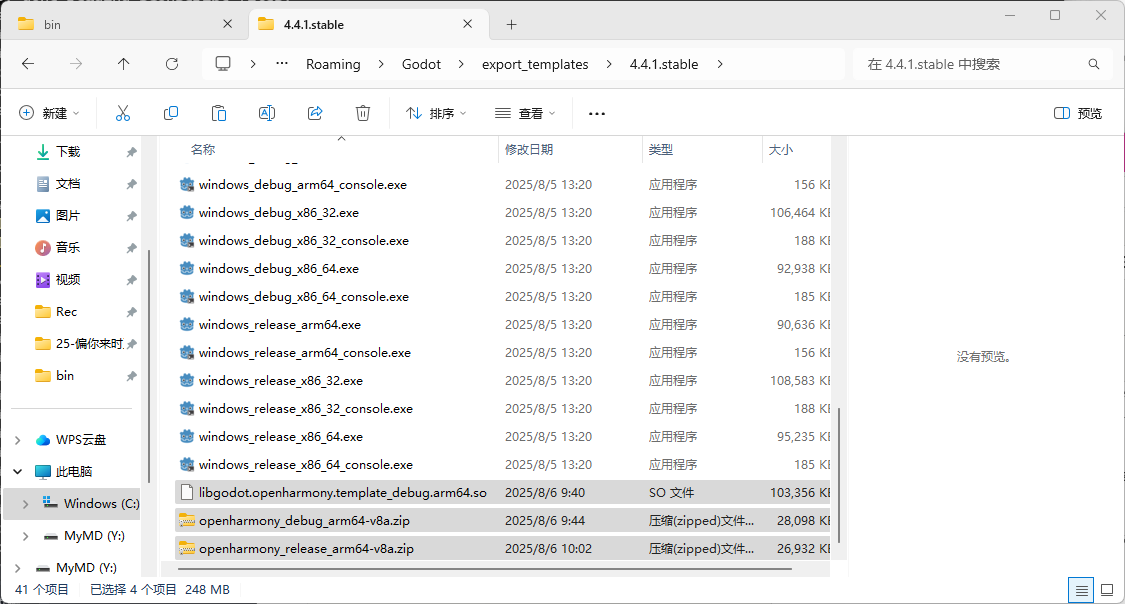1125x604 pixels.
Task: Collapse the 此电脑 tree node
Action: coord(18,471)
